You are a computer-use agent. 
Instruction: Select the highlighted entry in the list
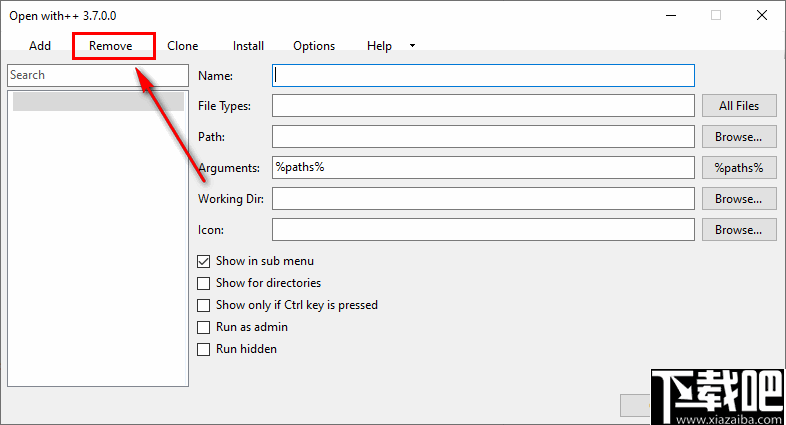click(97, 101)
